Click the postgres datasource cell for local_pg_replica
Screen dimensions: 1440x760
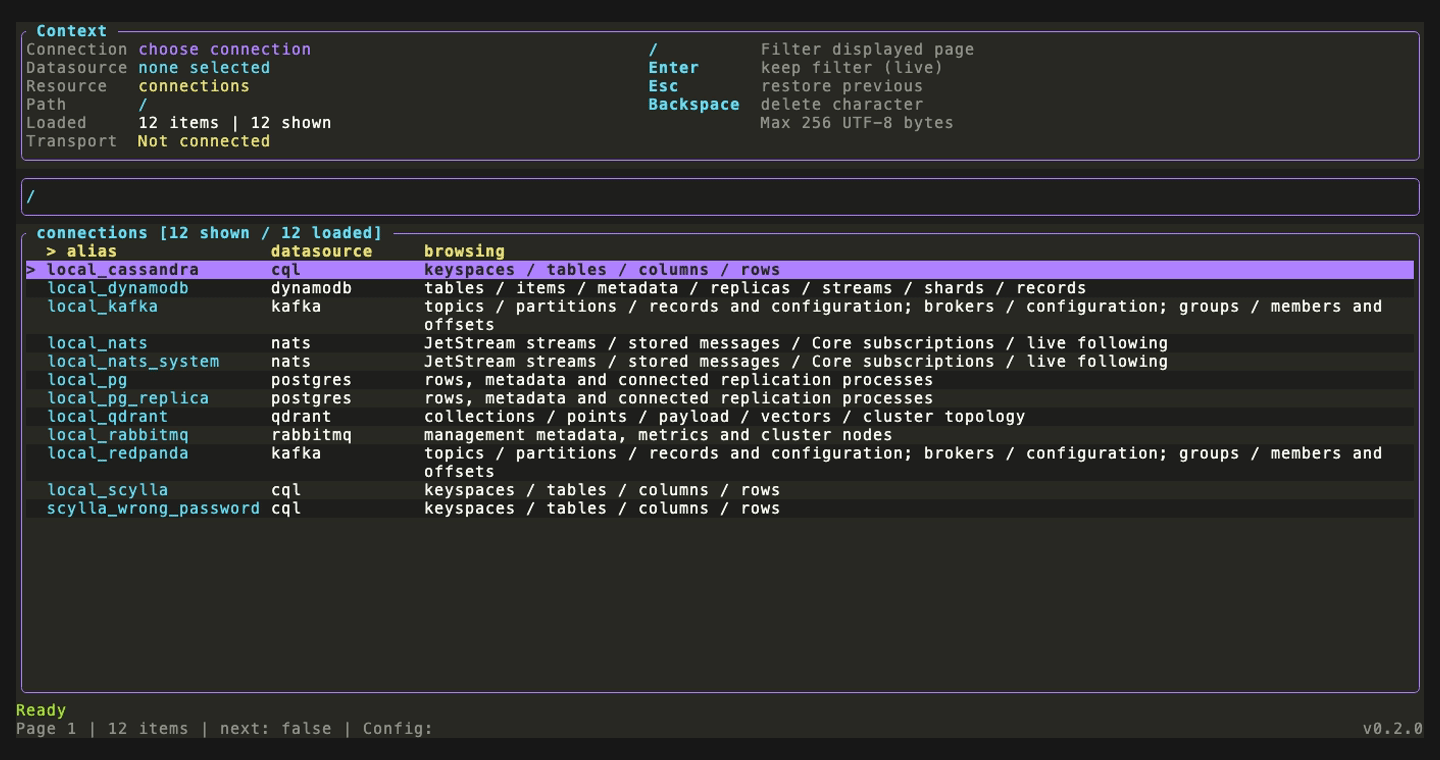[x=311, y=398]
